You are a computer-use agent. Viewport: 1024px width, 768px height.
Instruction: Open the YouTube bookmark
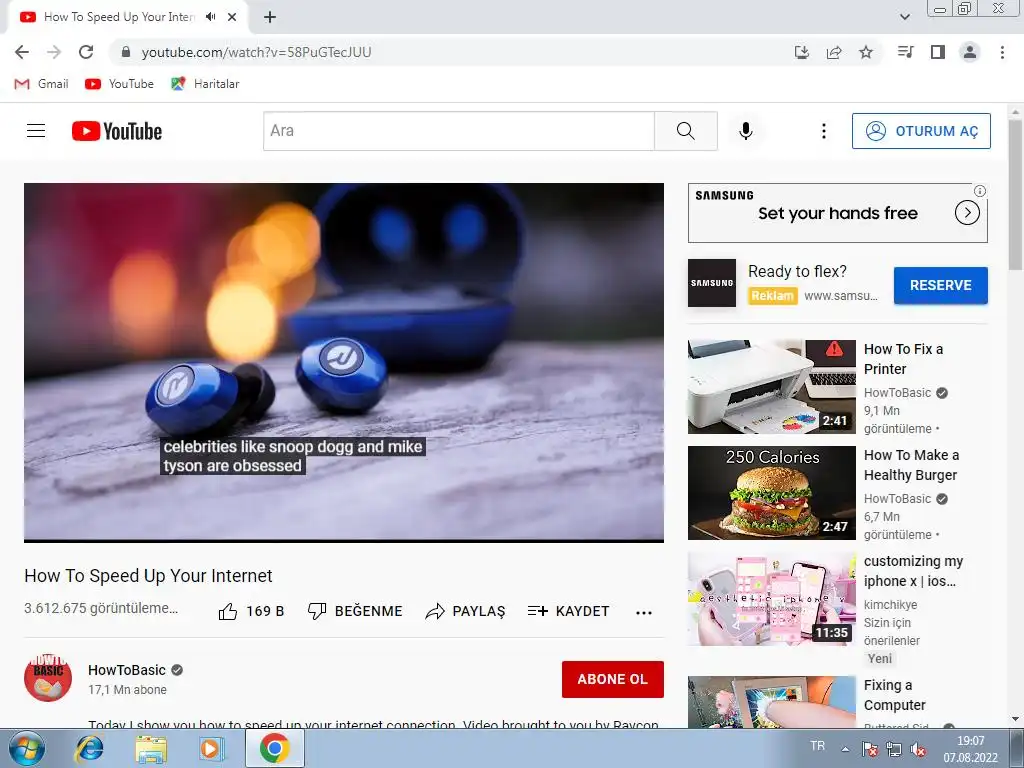120,84
